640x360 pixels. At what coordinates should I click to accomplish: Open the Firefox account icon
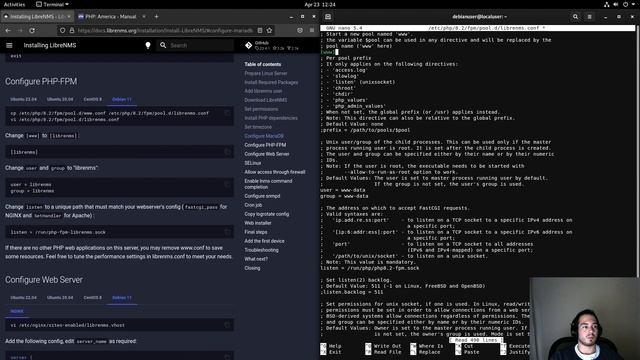300,31
